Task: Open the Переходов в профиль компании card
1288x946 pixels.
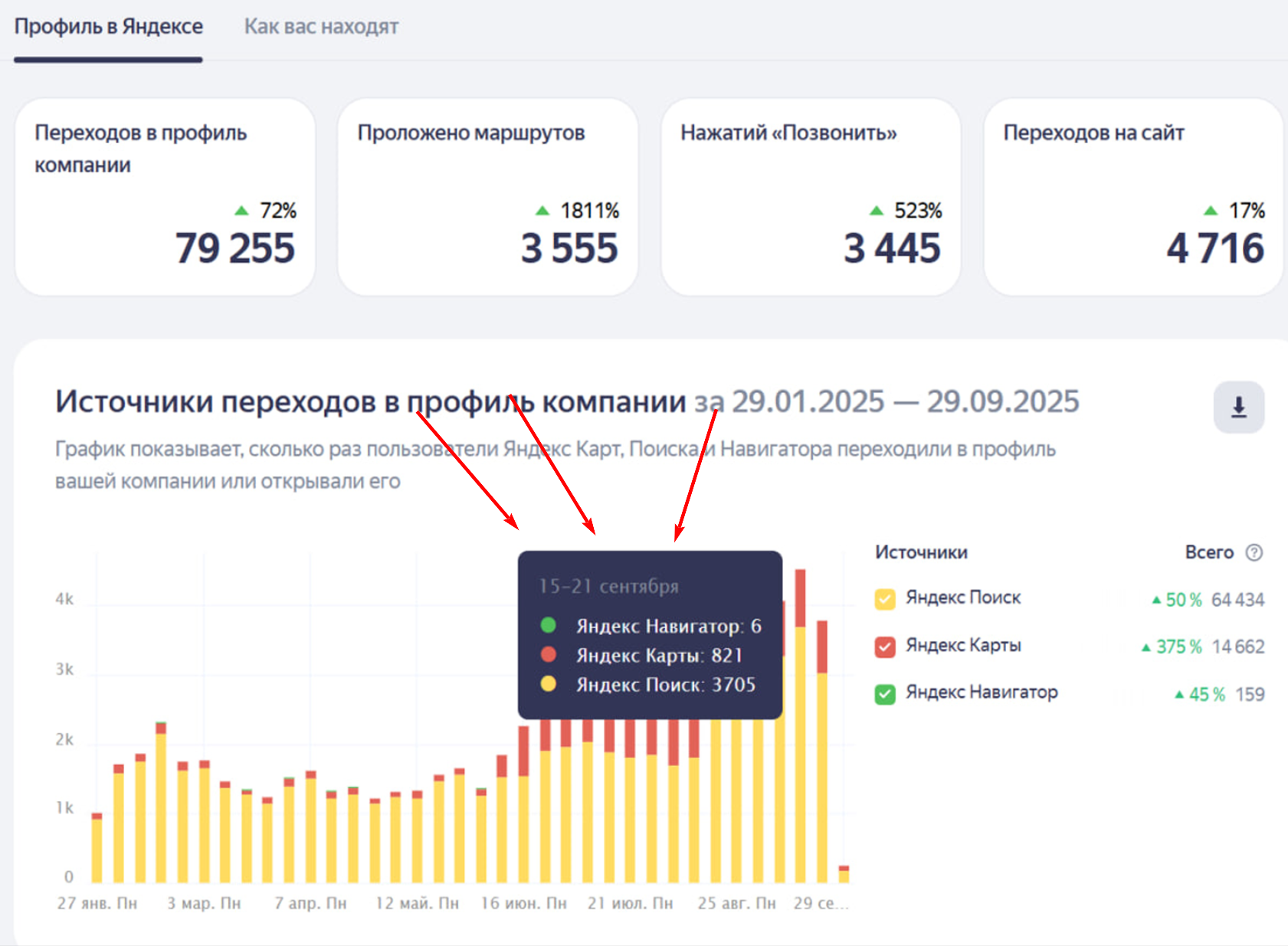Action: pyautogui.click(x=165, y=197)
